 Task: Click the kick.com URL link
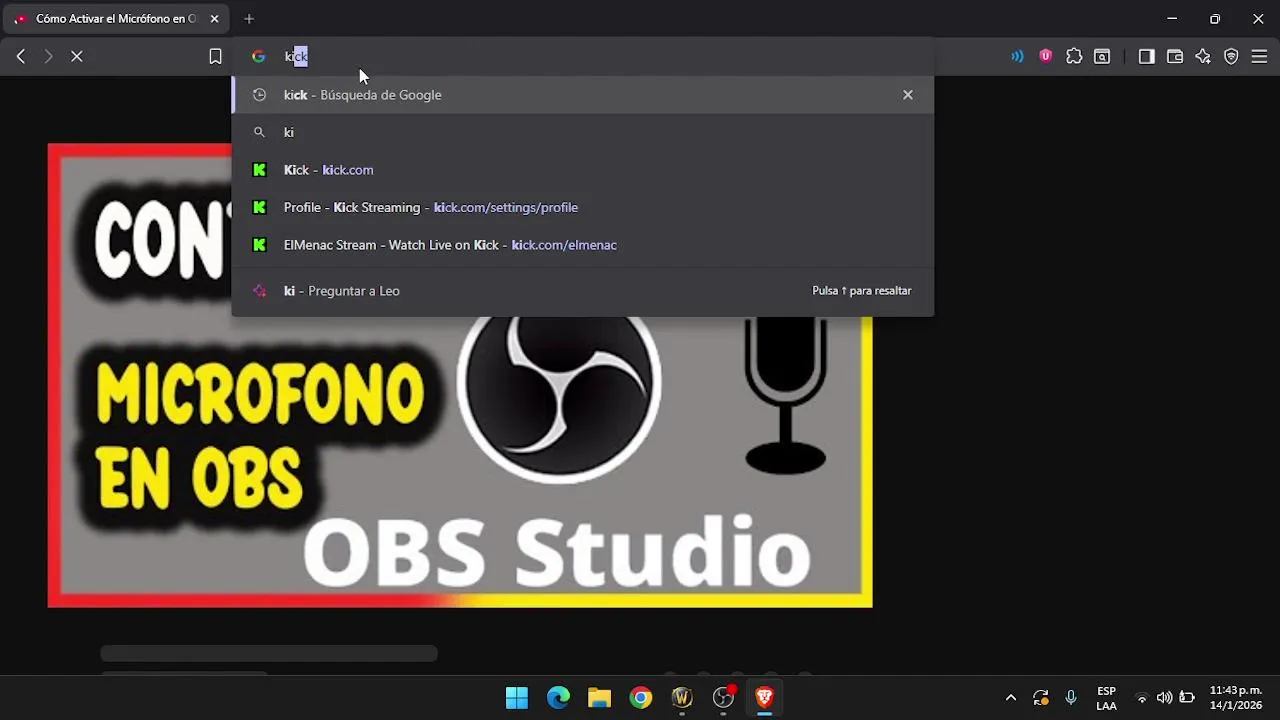(348, 170)
